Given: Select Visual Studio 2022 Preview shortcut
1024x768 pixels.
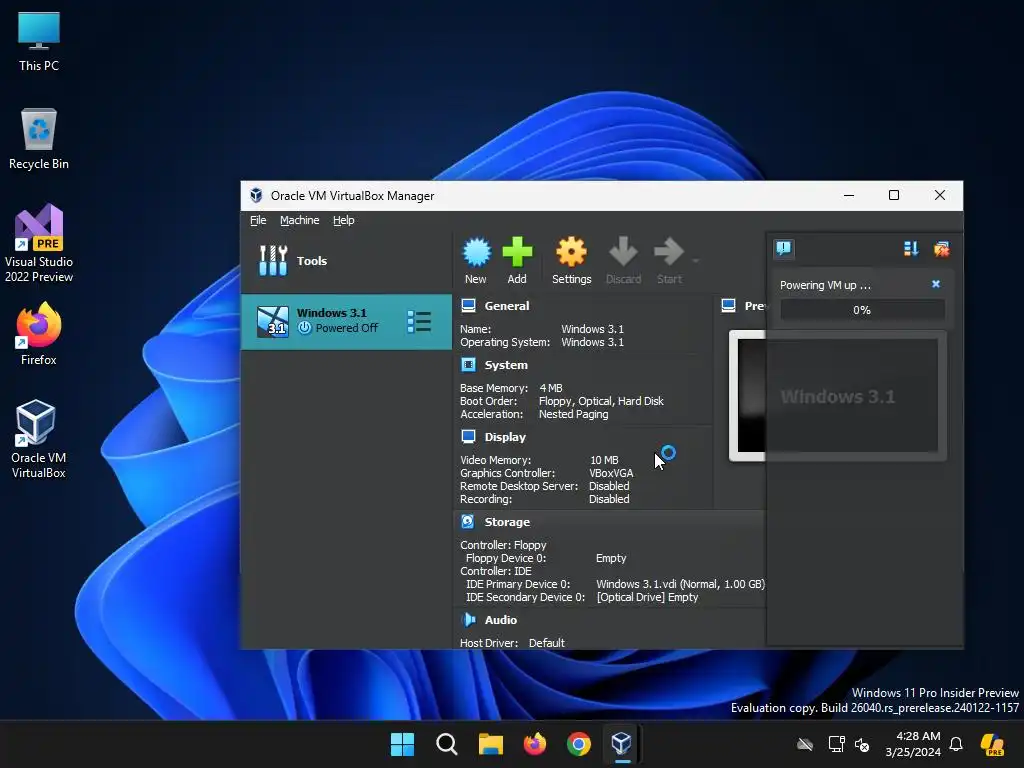Looking at the screenshot, I should point(39,243).
